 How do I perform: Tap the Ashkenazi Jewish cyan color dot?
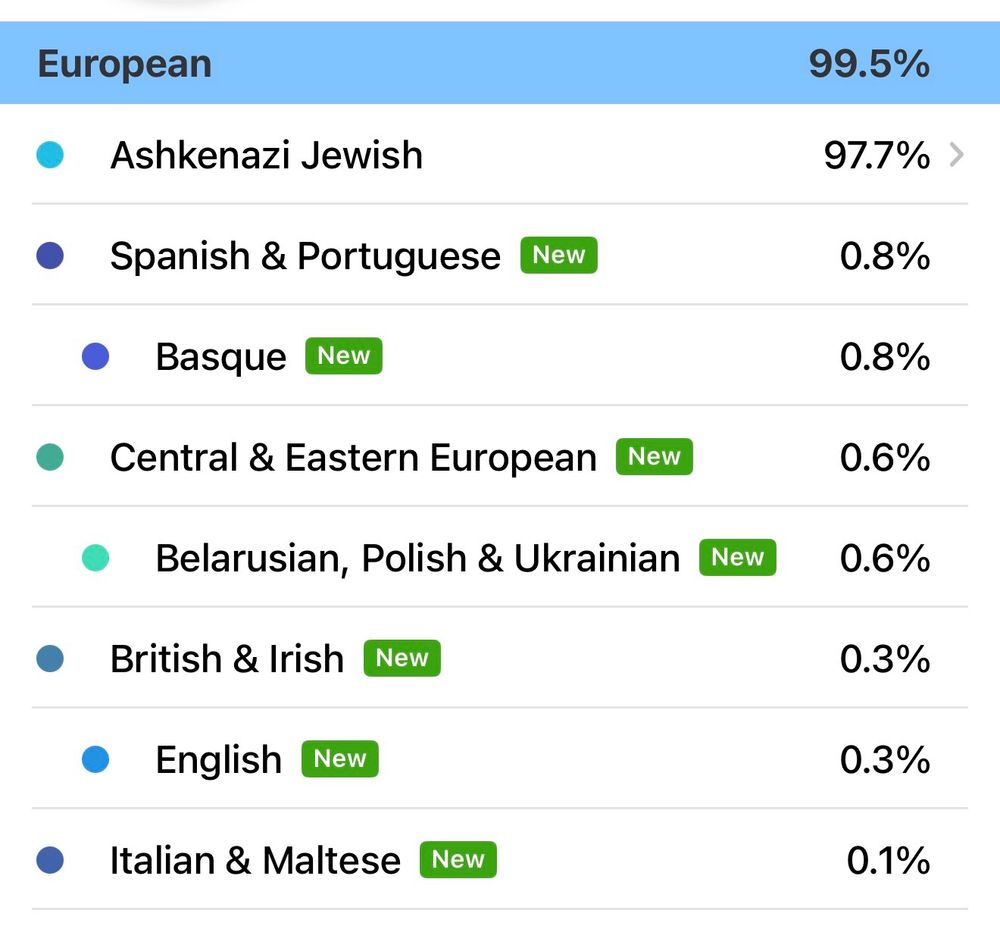tap(50, 155)
